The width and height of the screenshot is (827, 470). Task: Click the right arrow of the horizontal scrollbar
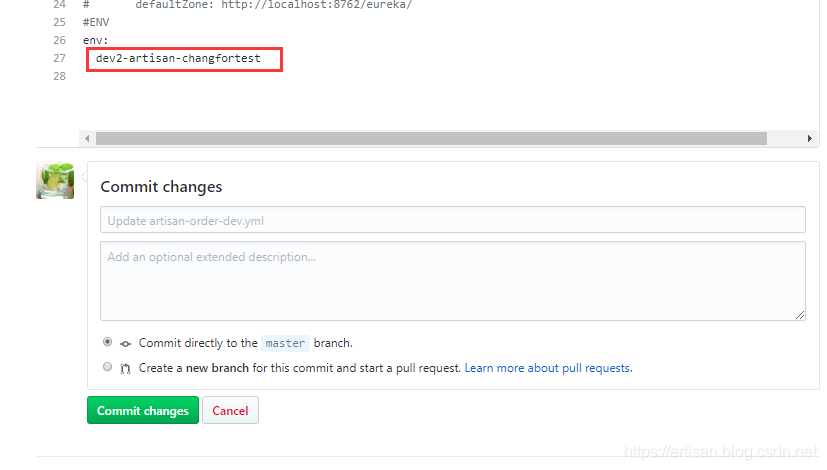click(810, 139)
